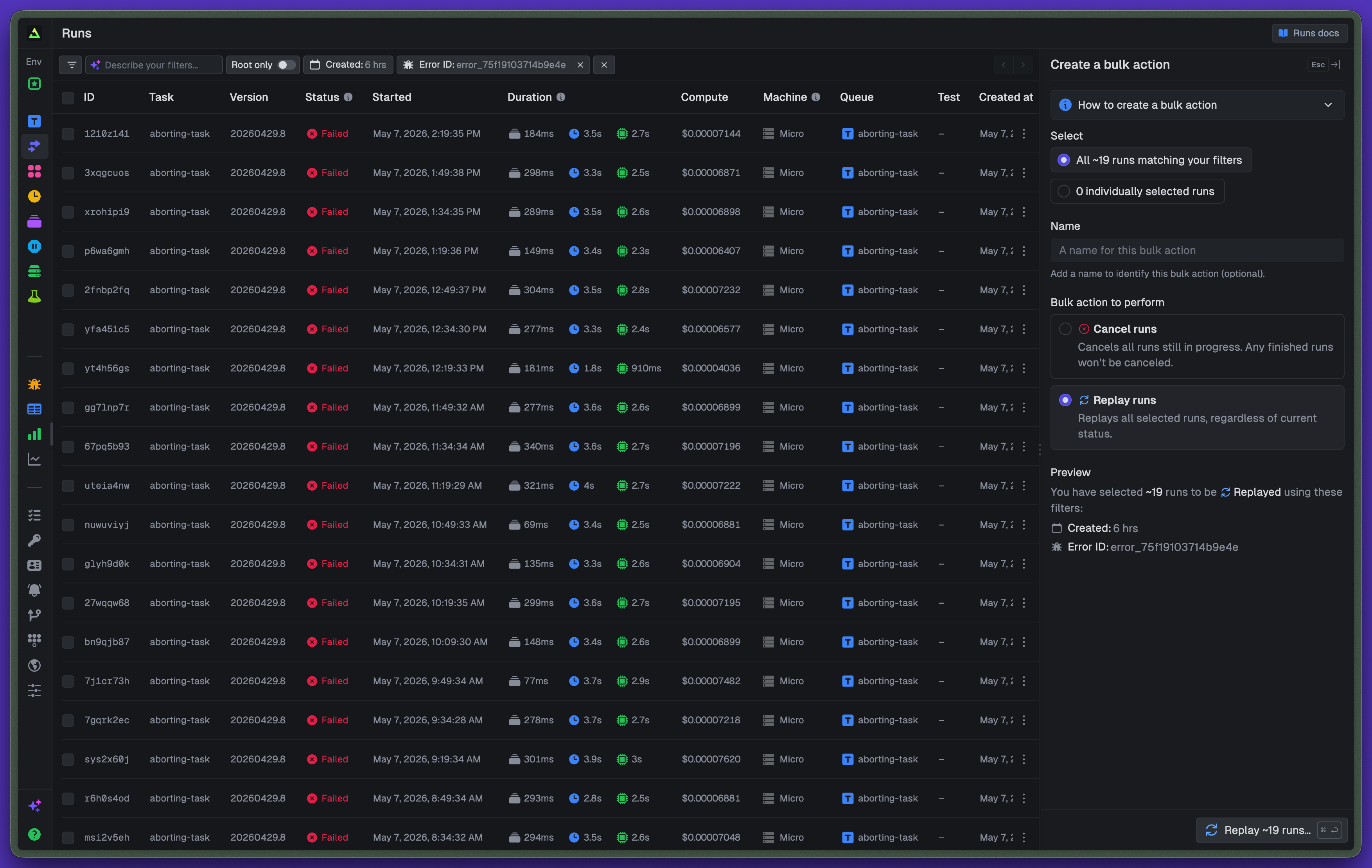This screenshot has width=1372, height=868.
Task: Open the blue pause icon page in sidebar
Action: pos(34,247)
